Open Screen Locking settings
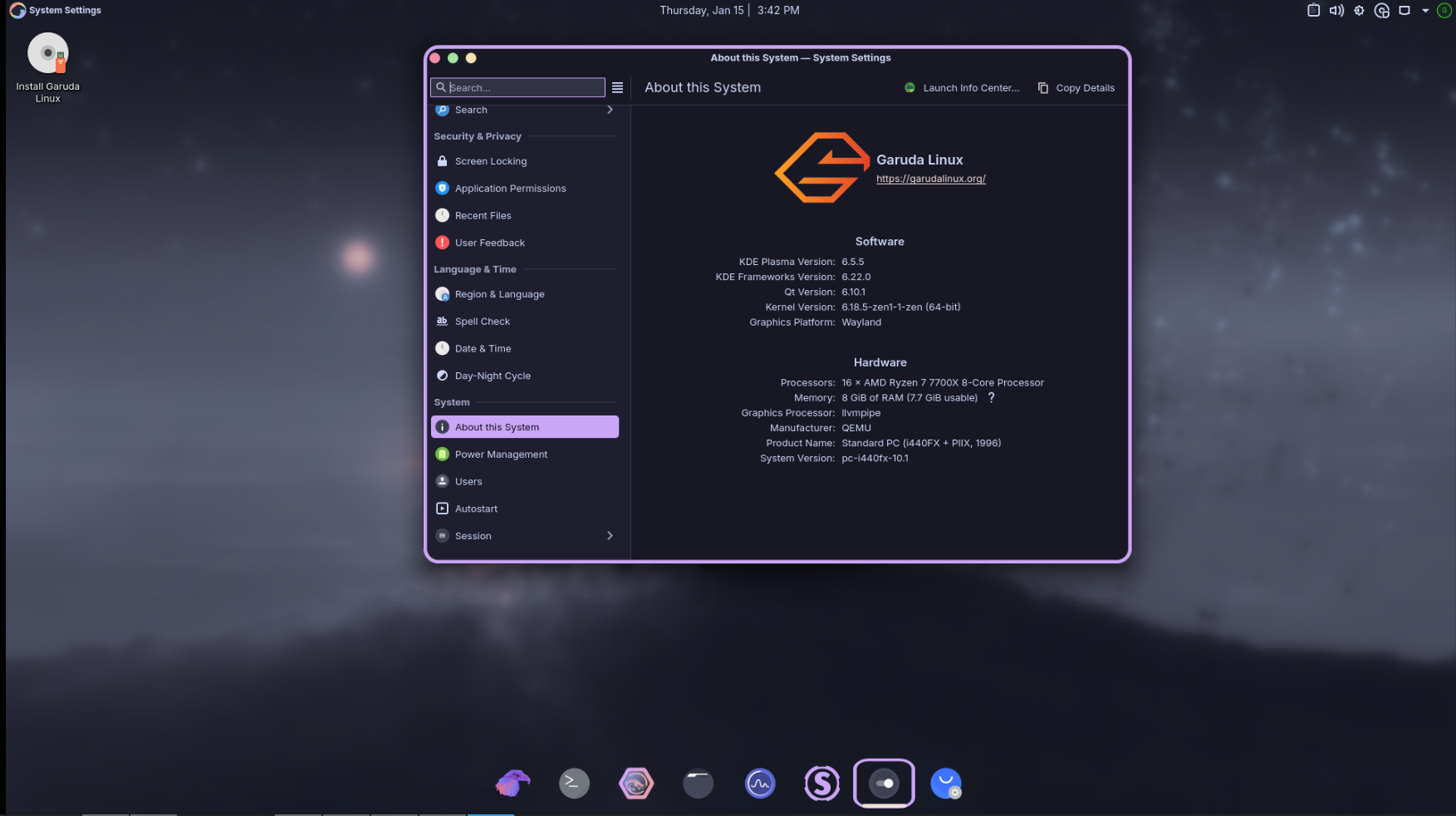The image size is (1456, 816). point(525,161)
